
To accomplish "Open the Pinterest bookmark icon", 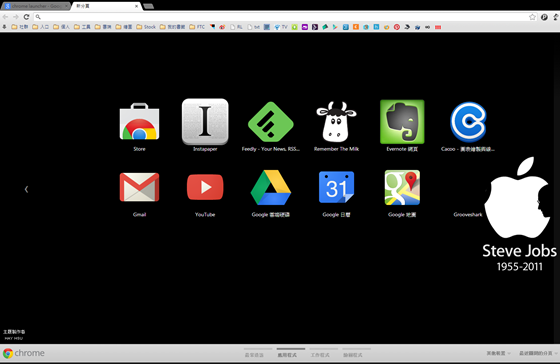I will coord(397,27).
